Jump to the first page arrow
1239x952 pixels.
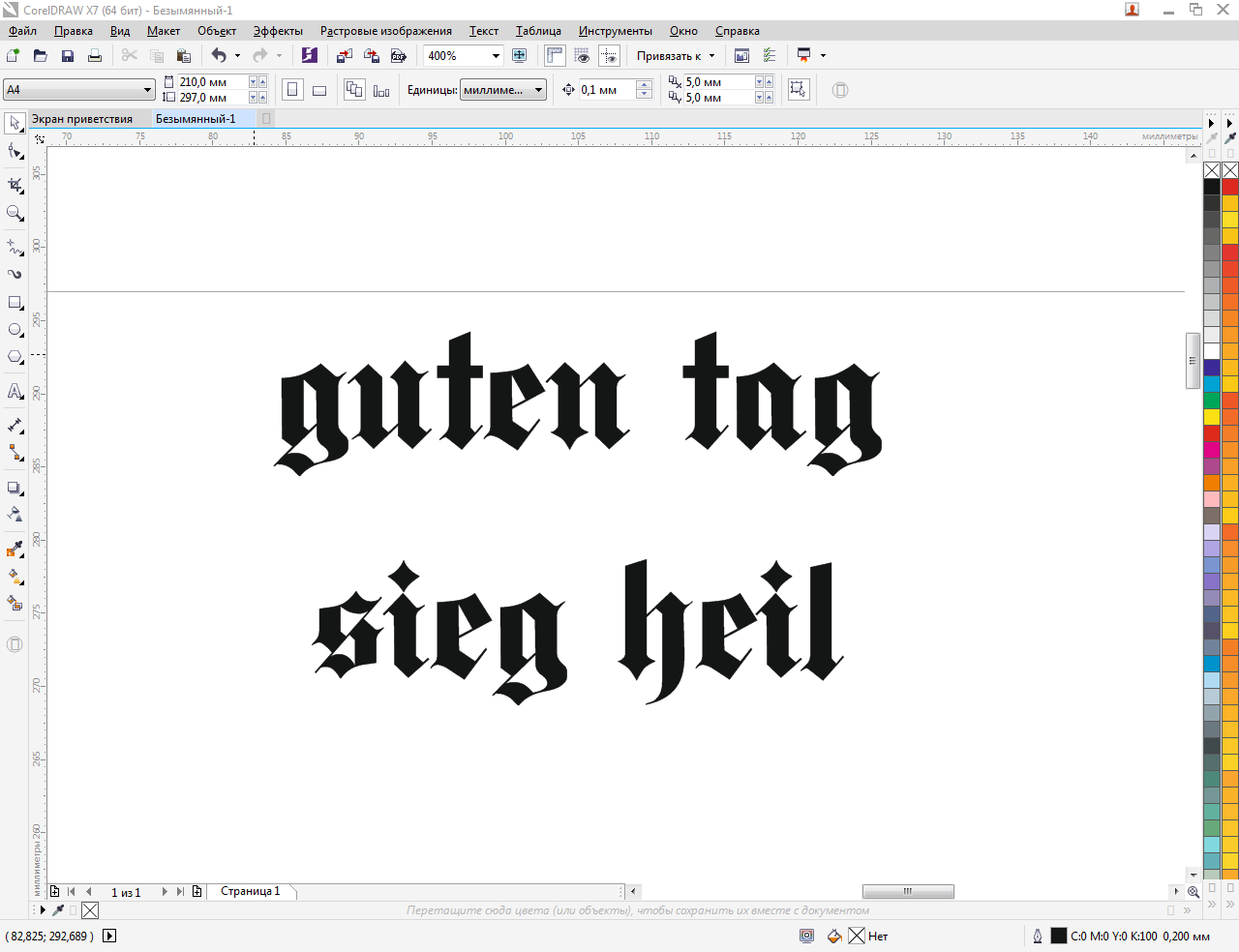point(72,892)
